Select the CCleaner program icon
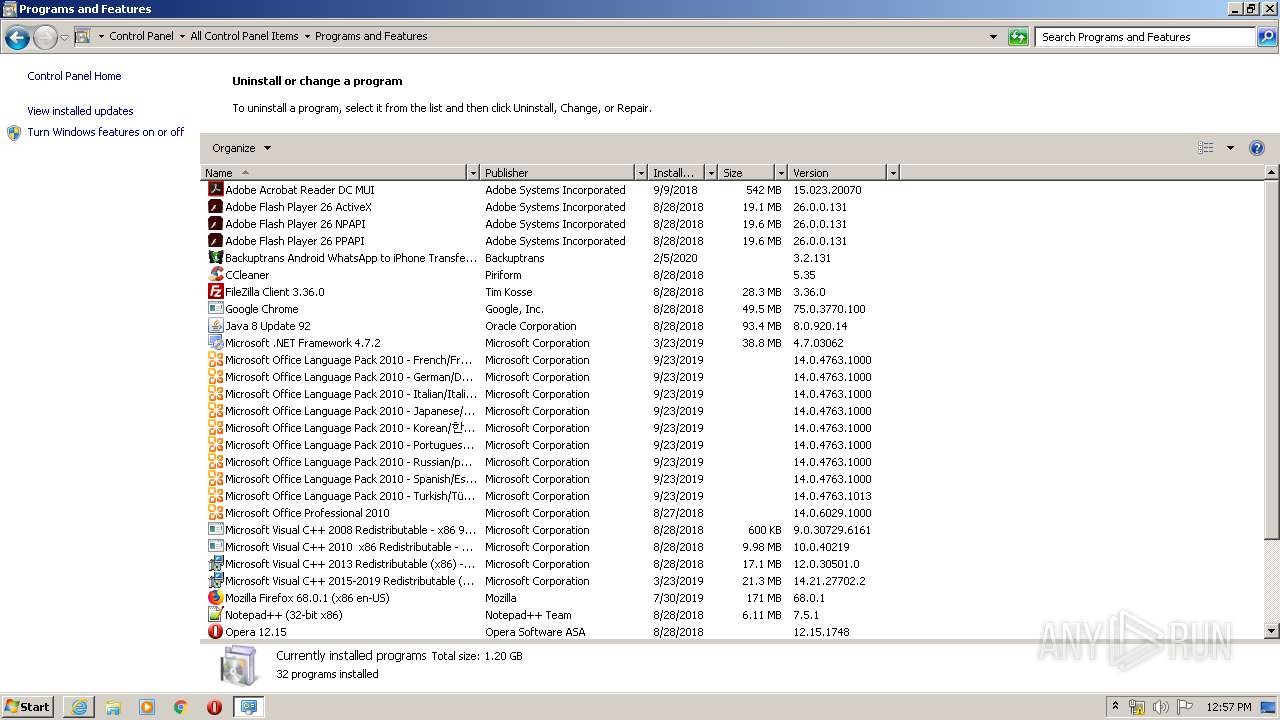The height and width of the screenshot is (720, 1280). 215,274
